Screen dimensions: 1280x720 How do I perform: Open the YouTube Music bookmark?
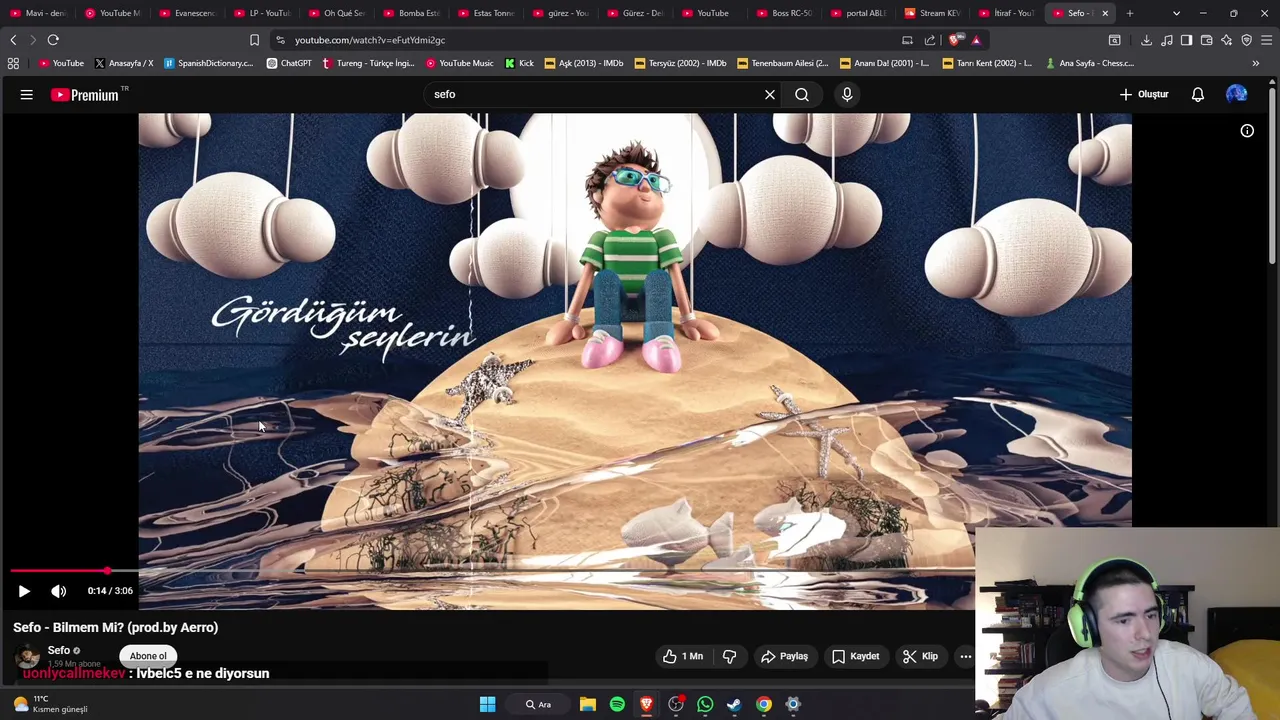coord(460,63)
